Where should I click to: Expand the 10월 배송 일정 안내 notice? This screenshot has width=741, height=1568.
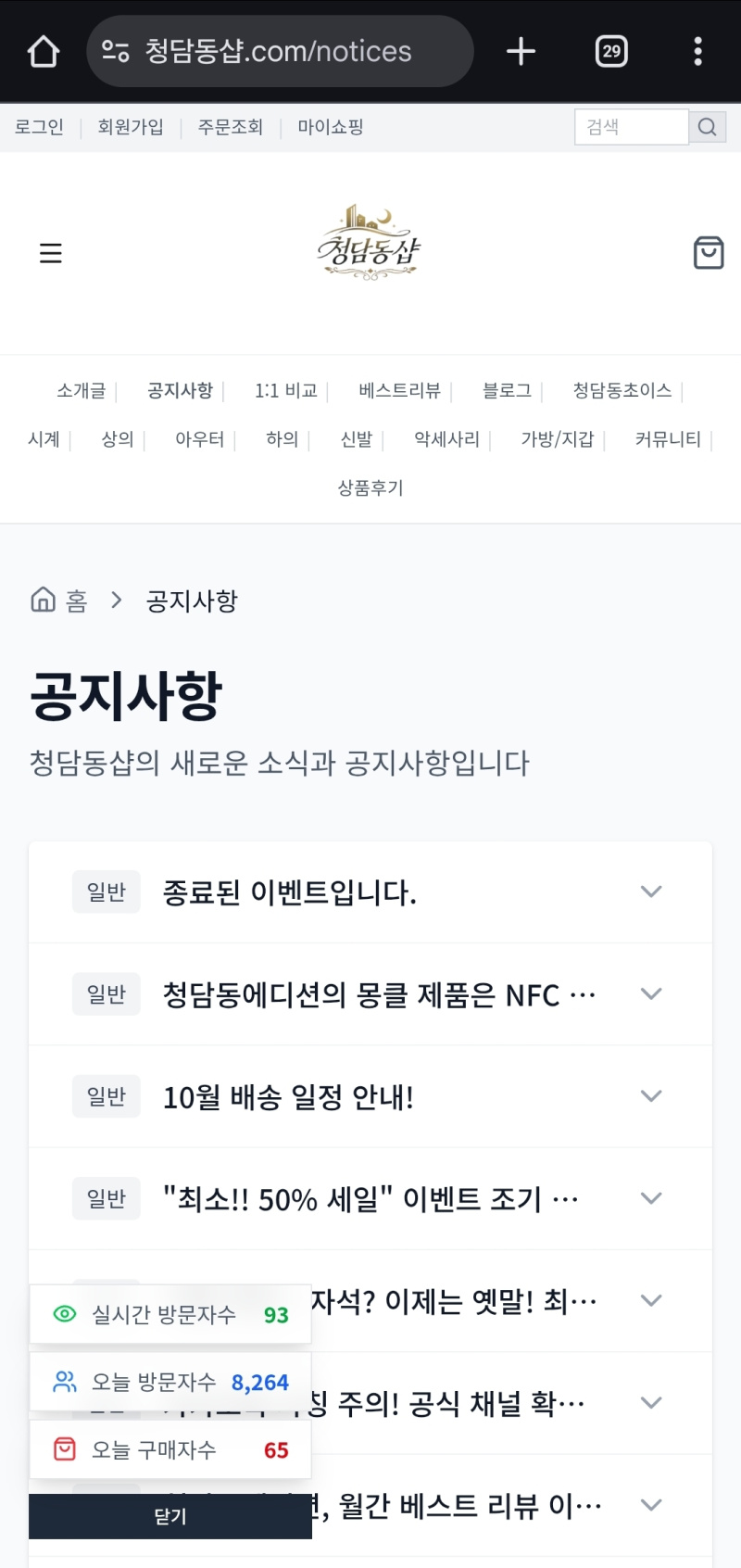[651, 1096]
